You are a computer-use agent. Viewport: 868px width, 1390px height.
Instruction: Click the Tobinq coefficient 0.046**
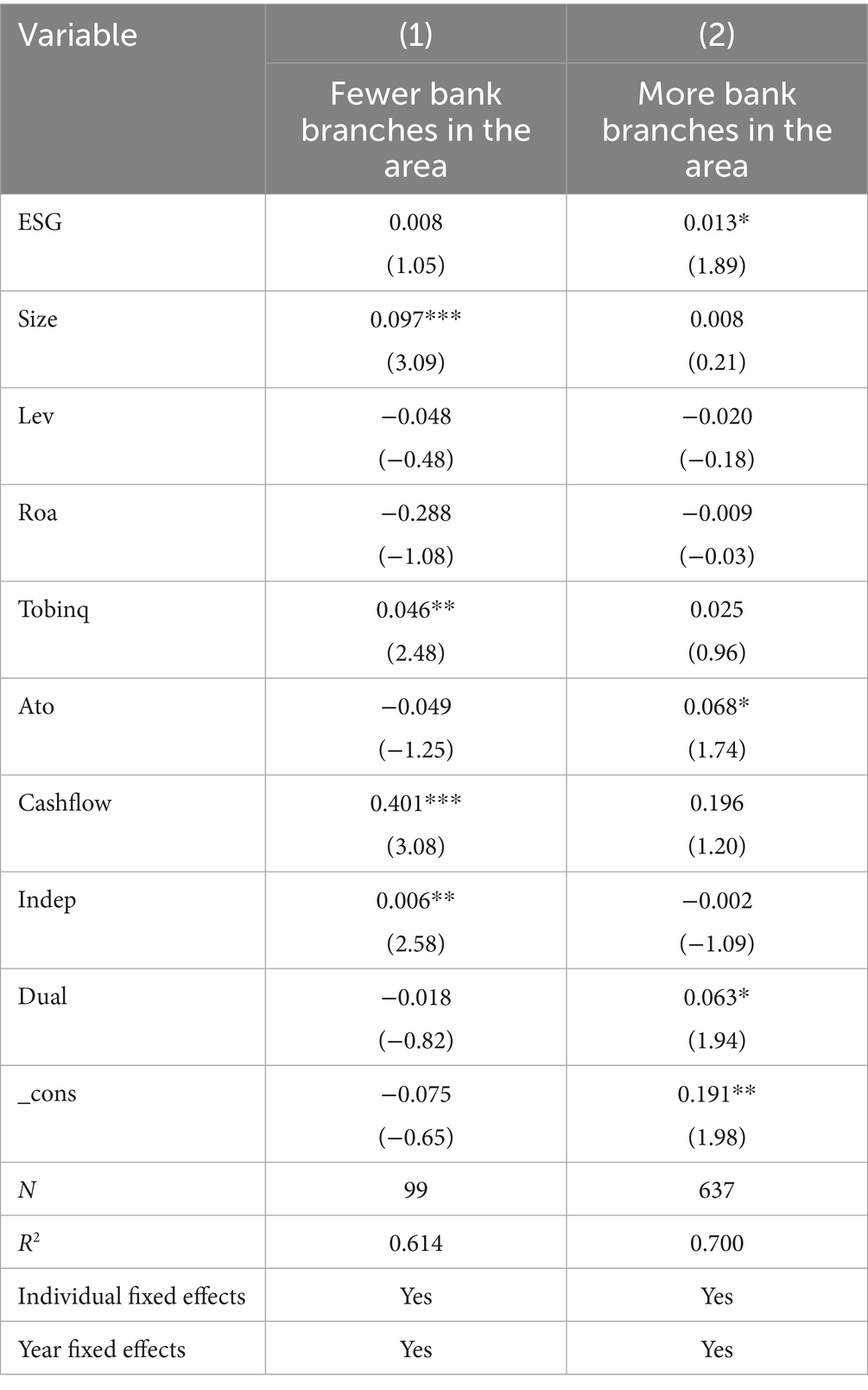[415, 610]
